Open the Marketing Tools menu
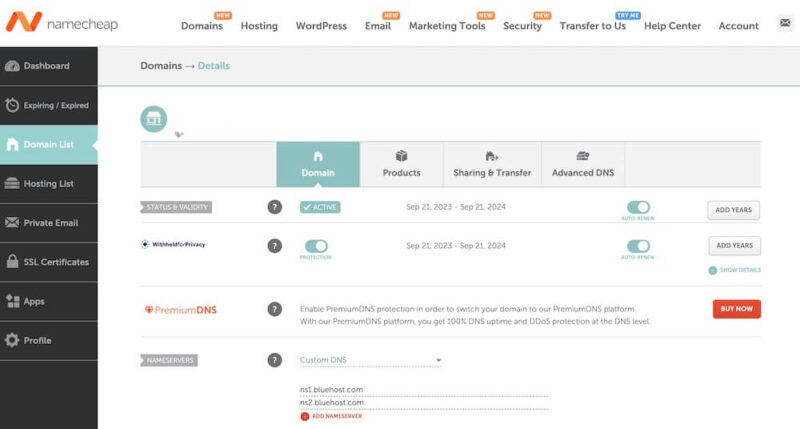The height and width of the screenshot is (429, 800). pyautogui.click(x=447, y=26)
